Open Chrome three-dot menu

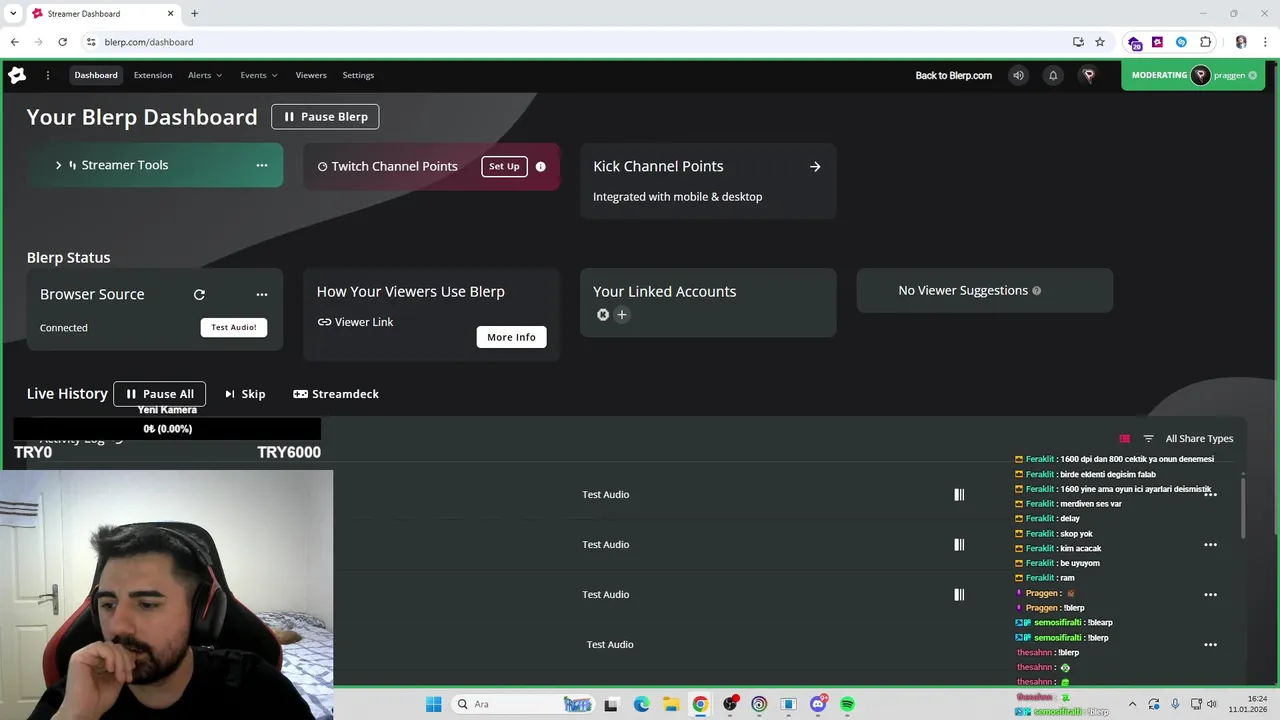point(1264,42)
